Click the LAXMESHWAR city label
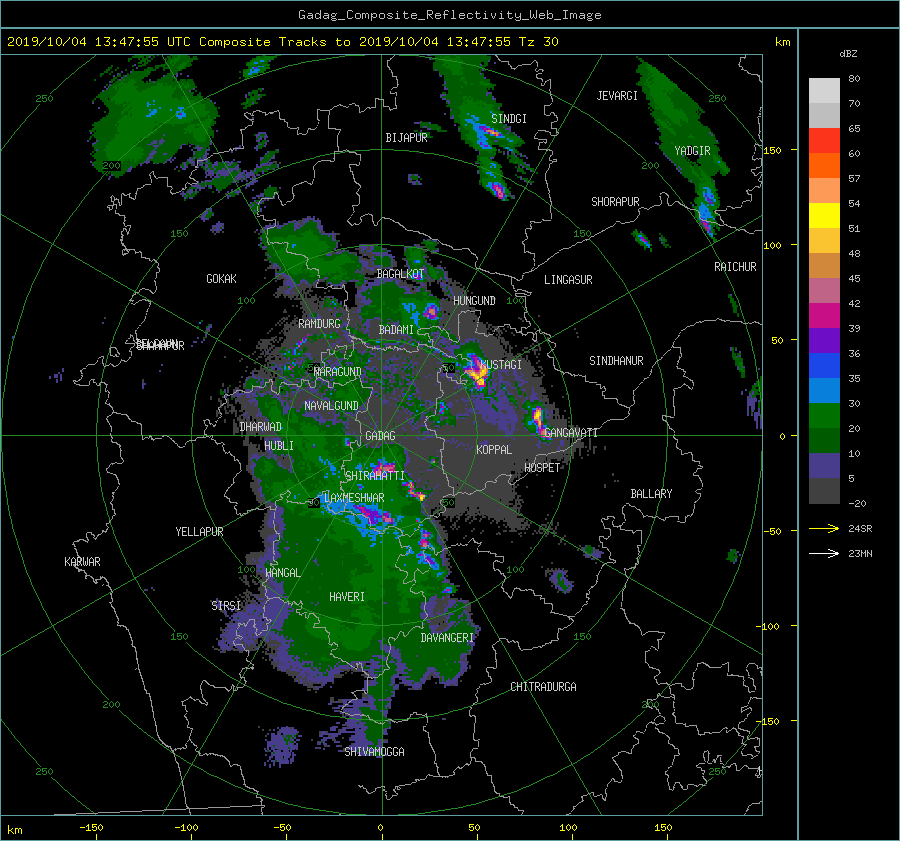 pos(354,498)
